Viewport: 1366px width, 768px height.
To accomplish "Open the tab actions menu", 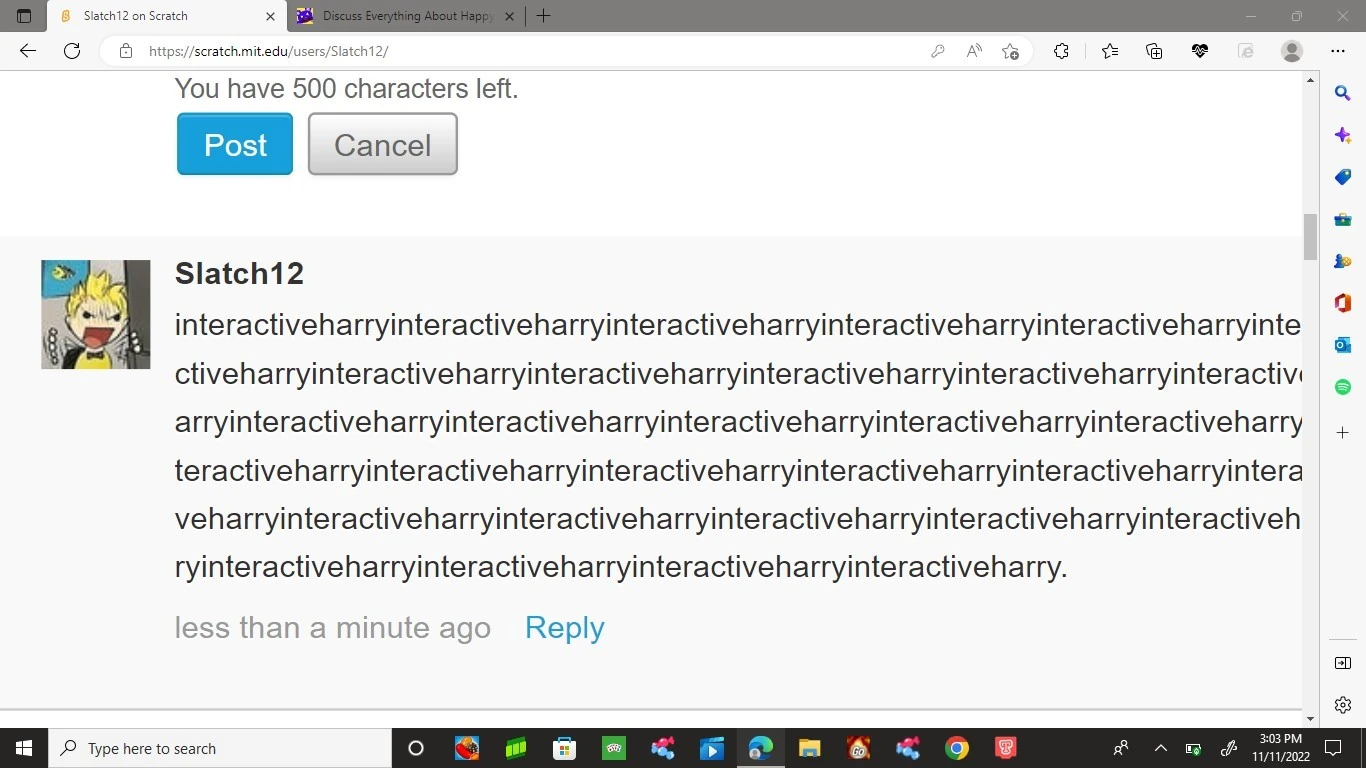I will click(24, 15).
